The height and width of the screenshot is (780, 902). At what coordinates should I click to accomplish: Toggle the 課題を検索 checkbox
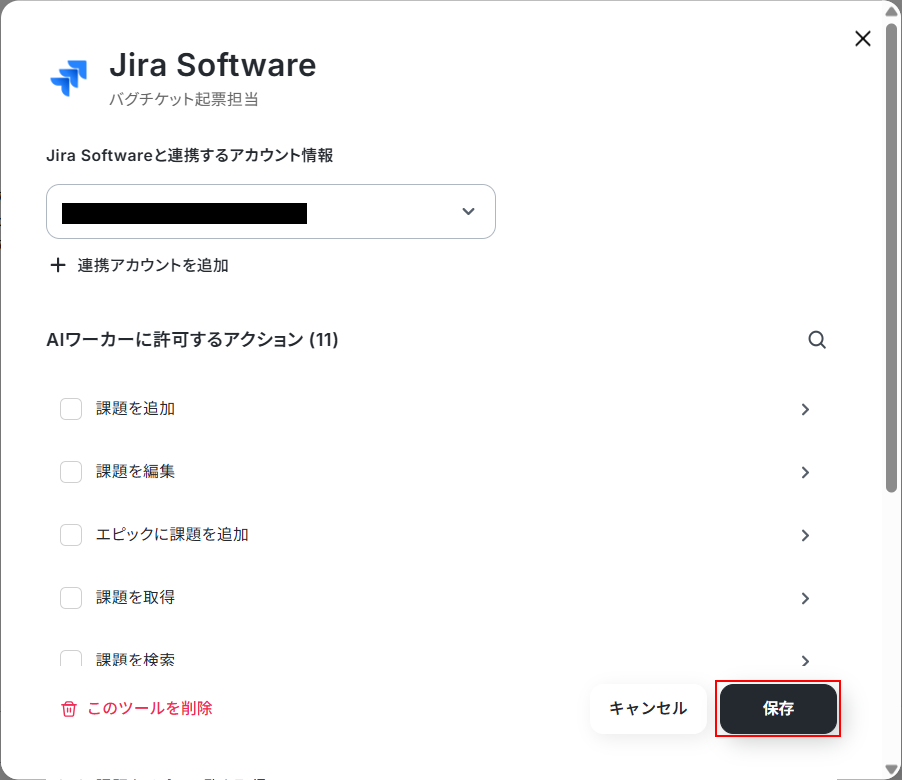pyautogui.click(x=71, y=659)
